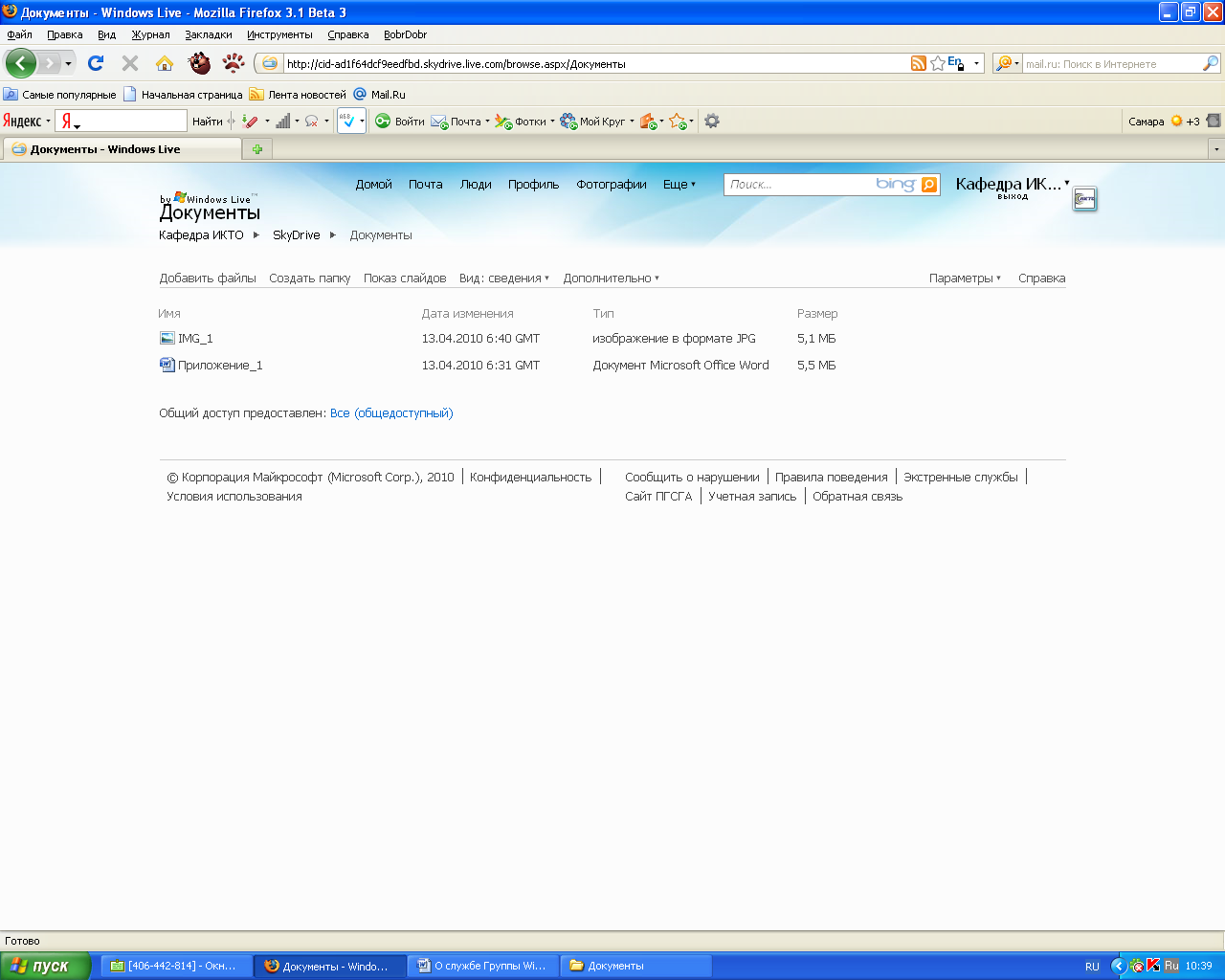Viewport: 1225px width, 980px height.
Task: Click the BobrDobr beaver icon
Action: click(199, 63)
